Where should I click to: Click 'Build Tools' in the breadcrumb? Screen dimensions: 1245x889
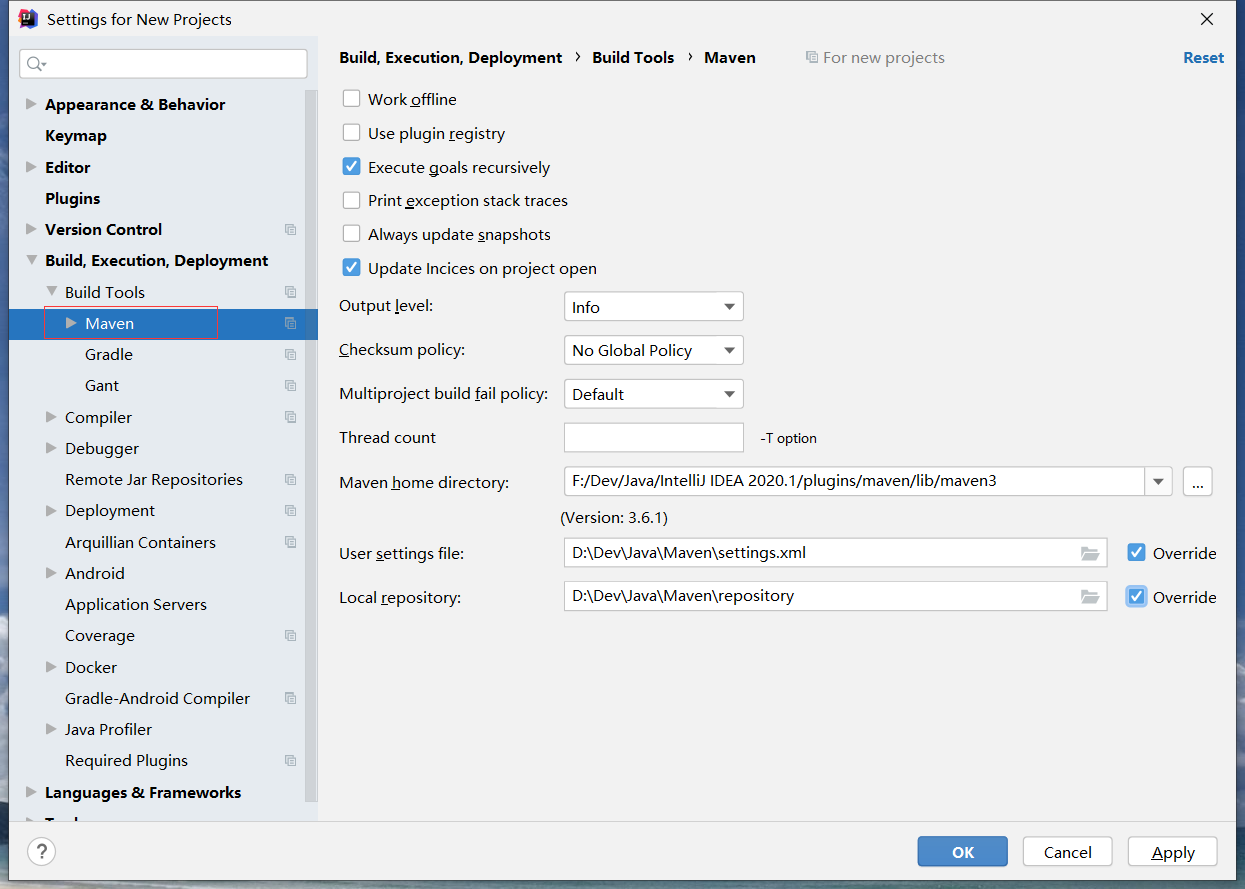pyautogui.click(x=633, y=58)
